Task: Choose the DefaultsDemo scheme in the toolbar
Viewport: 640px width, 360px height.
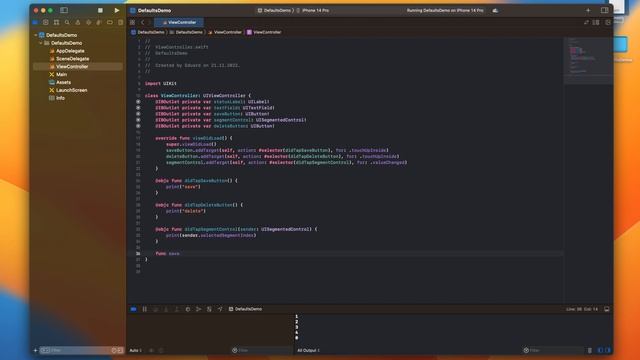Action: tap(274, 11)
